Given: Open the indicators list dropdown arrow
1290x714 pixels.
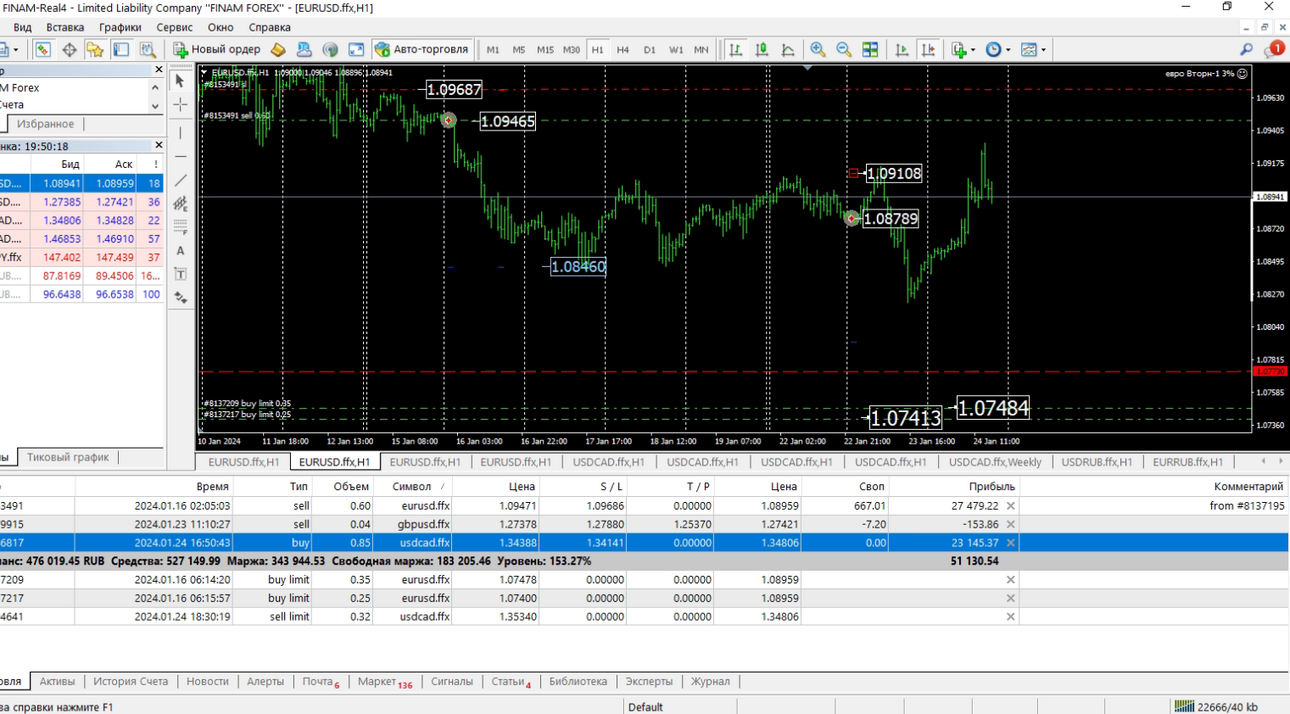Looking at the screenshot, I should (973, 49).
